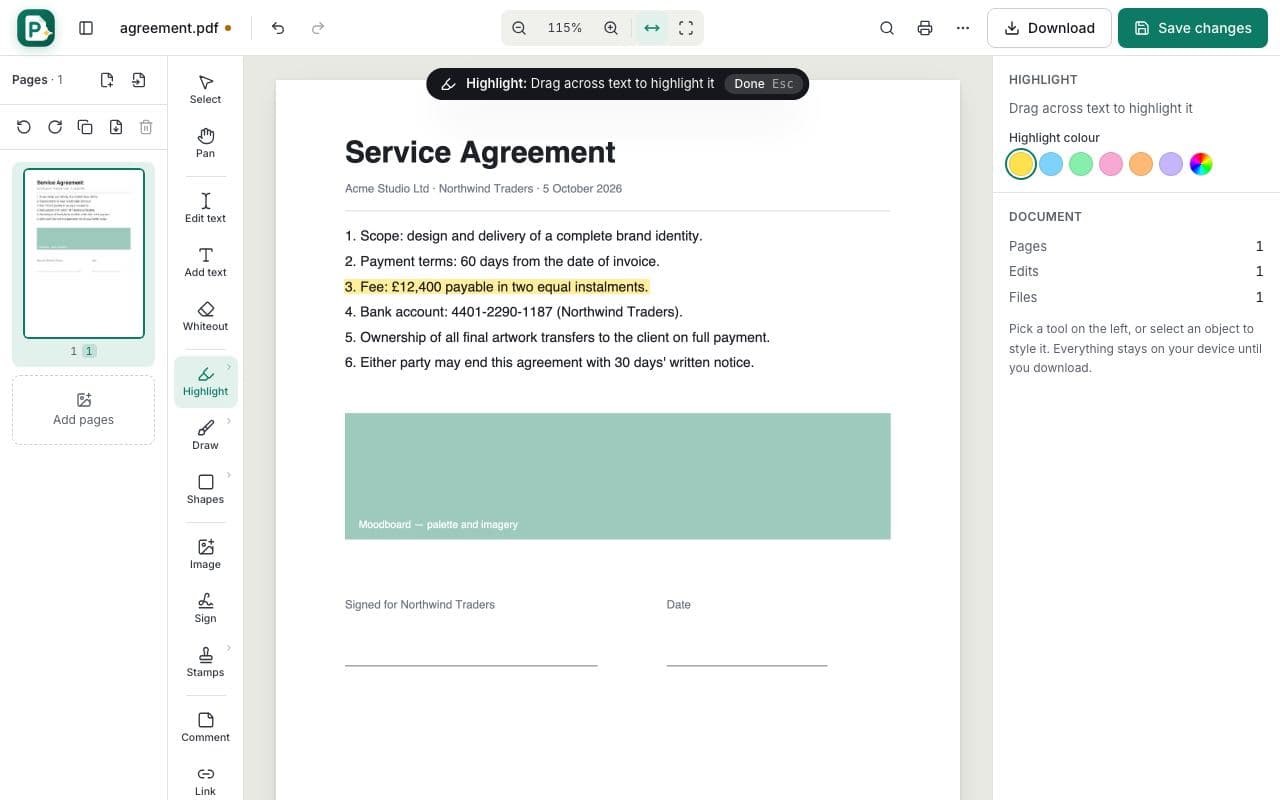Expand Draw tool options chevron
Image resolution: width=1280 pixels, height=800 pixels.
click(229, 421)
